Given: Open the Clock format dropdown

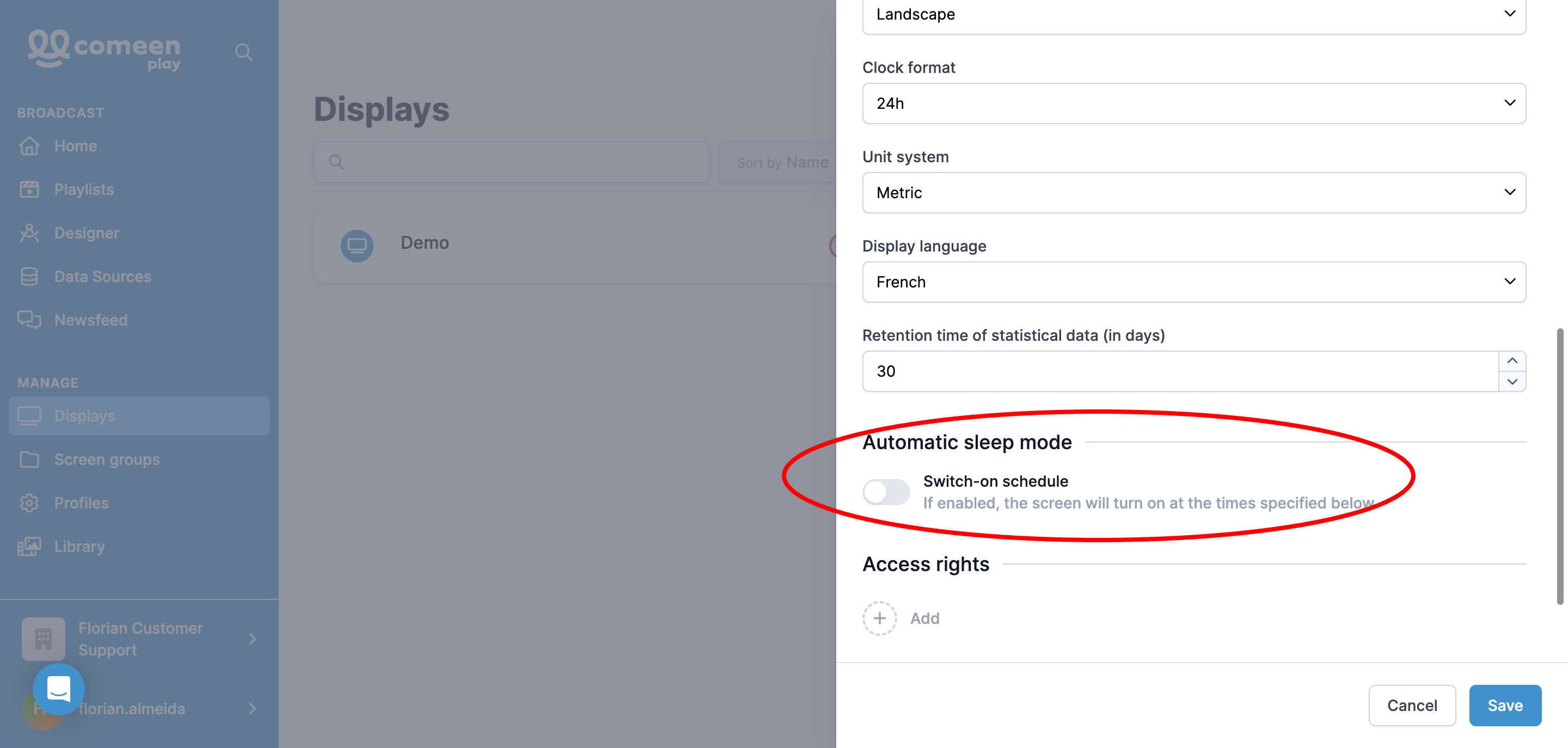Looking at the screenshot, I should [x=1193, y=103].
